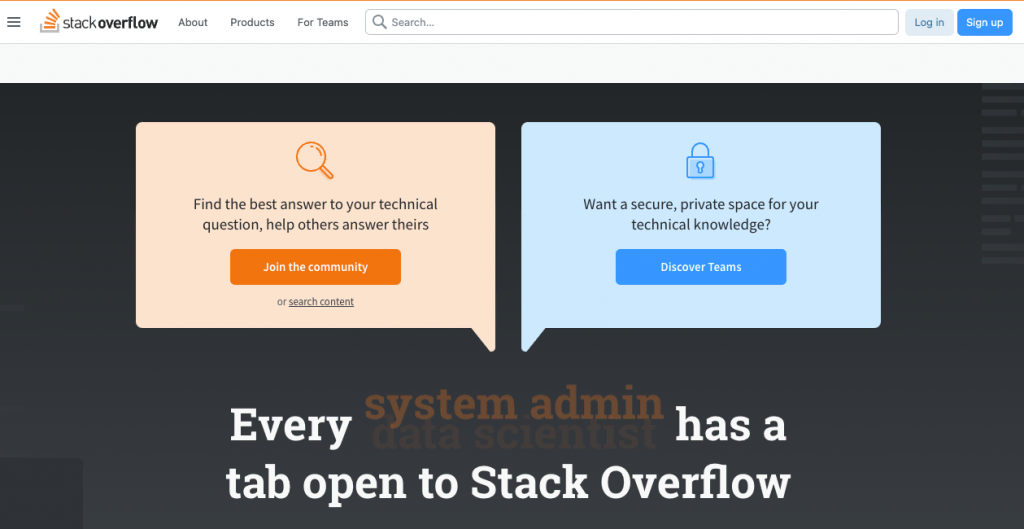This screenshot has width=1024, height=529.
Task: Click the 'Want a secure, private space' text
Action: [x=700, y=214]
